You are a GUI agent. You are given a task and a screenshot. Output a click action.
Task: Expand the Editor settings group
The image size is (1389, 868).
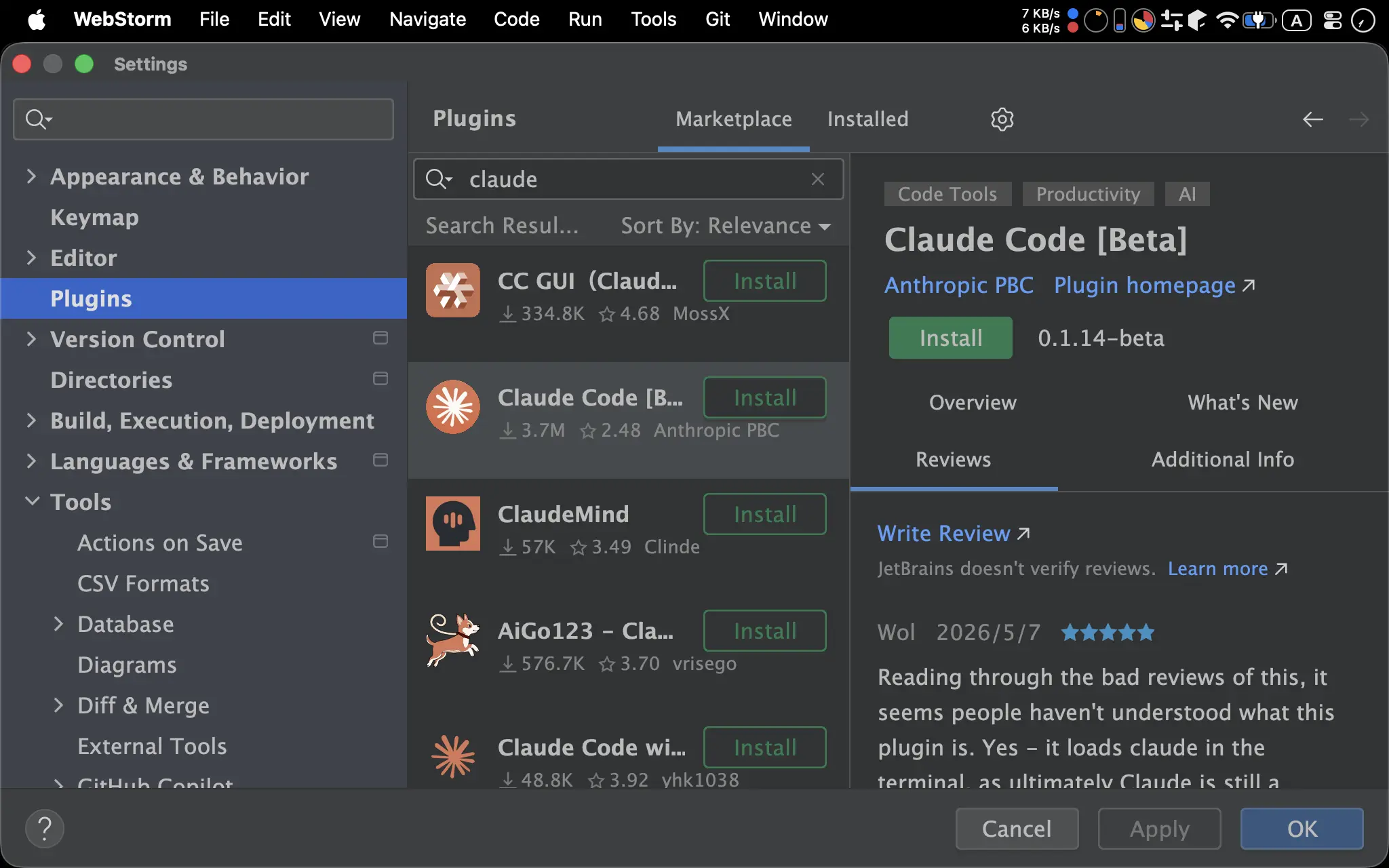coord(31,258)
